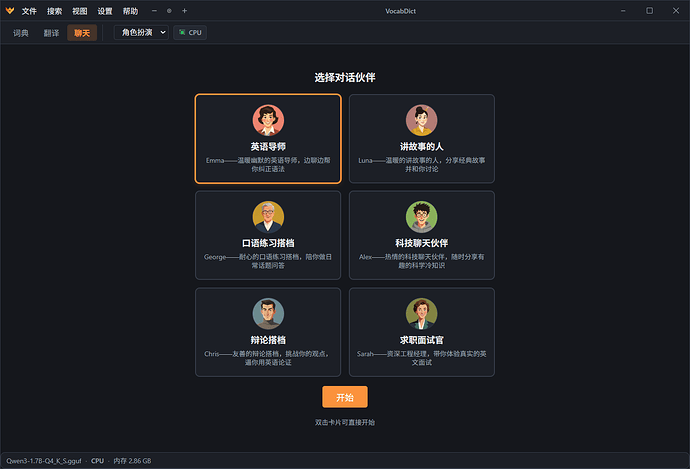Click Luna's avatar on 讲故事的人 card
The width and height of the screenshot is (690, 469).
click(422, 120)
